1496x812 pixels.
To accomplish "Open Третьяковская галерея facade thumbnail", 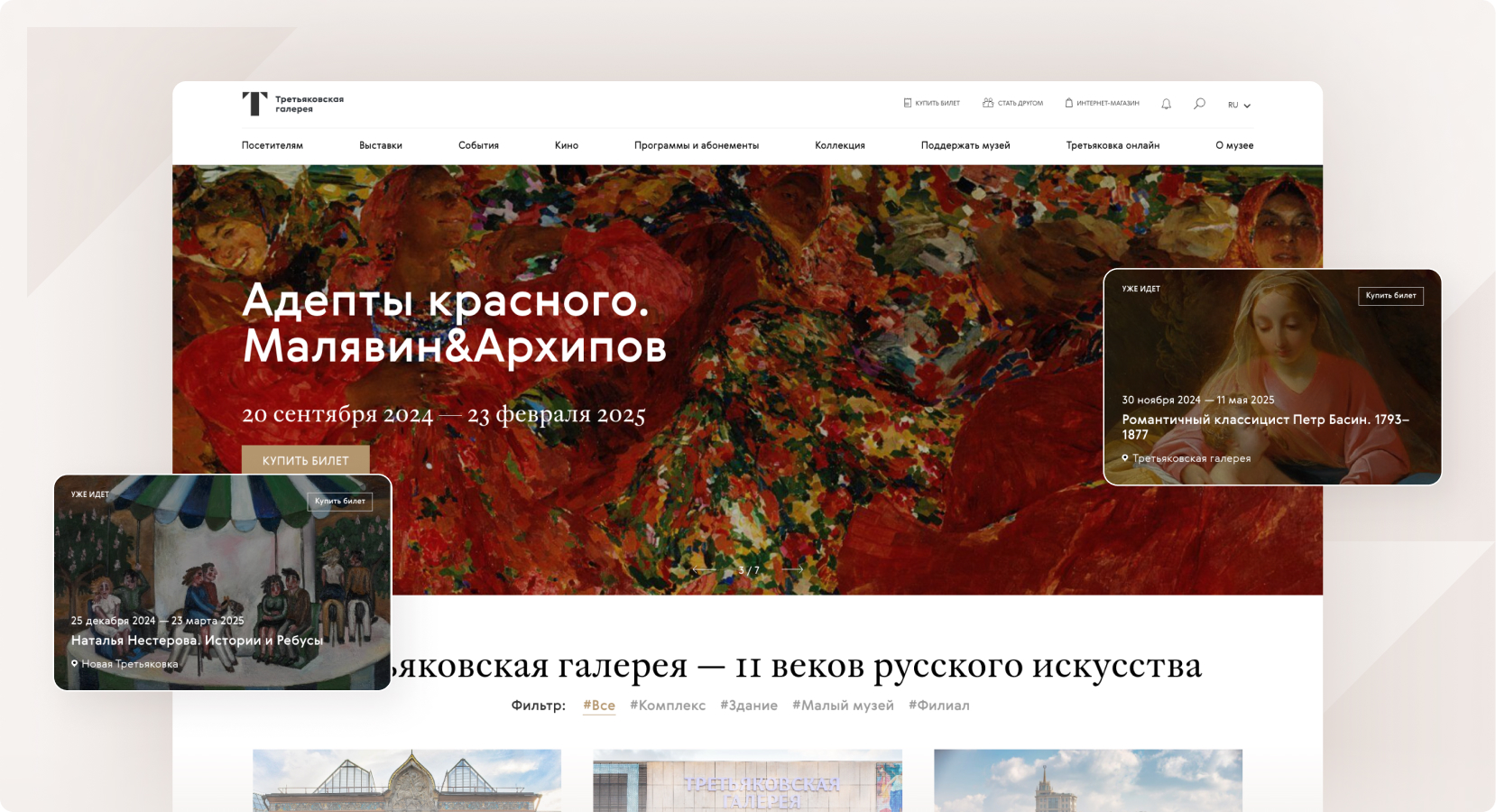I will (747, 780).
